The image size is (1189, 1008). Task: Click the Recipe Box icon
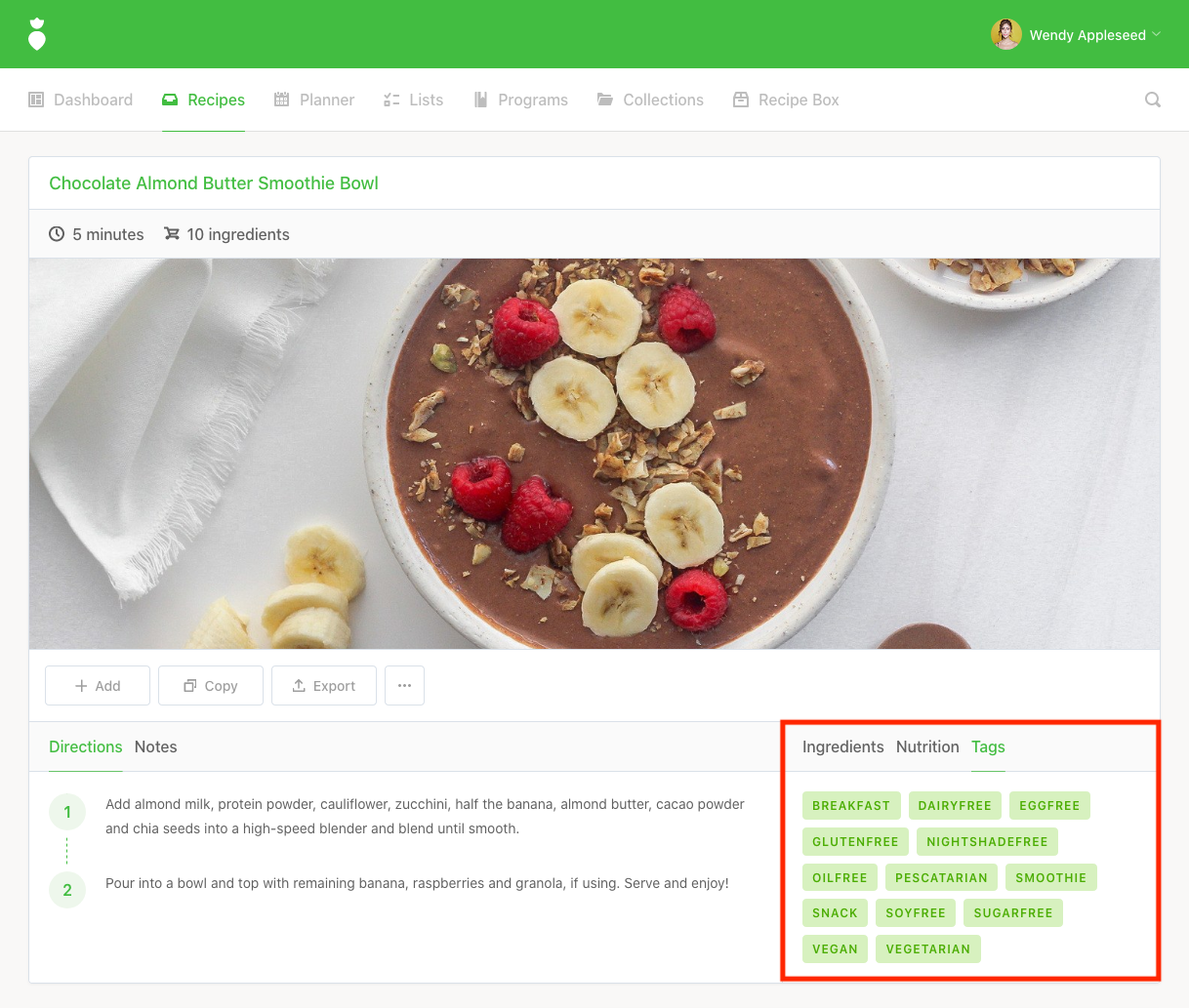click(741, 100)
